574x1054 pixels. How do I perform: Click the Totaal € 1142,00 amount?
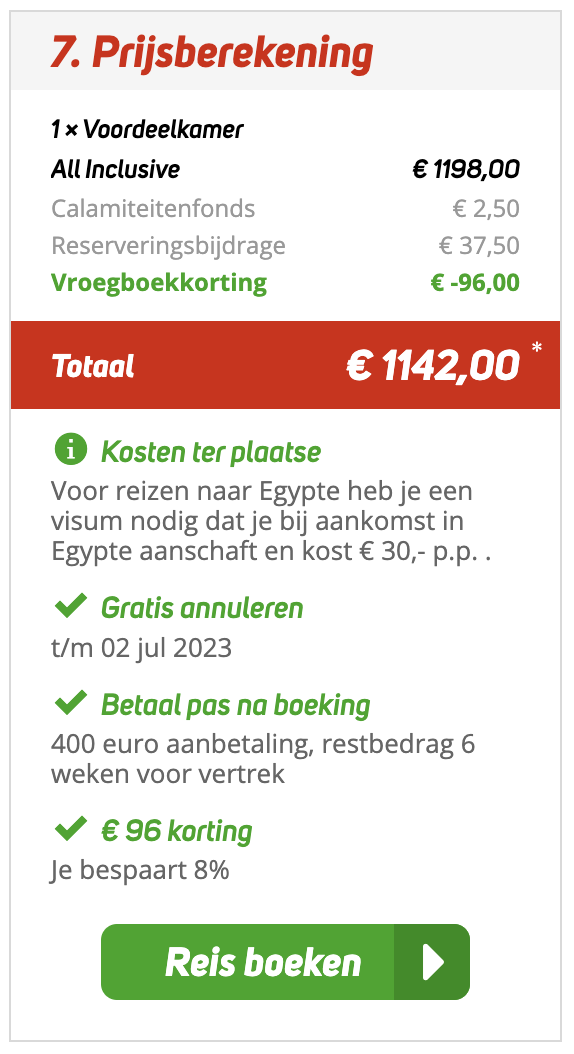pyautogui.click(x=433, y=366)
